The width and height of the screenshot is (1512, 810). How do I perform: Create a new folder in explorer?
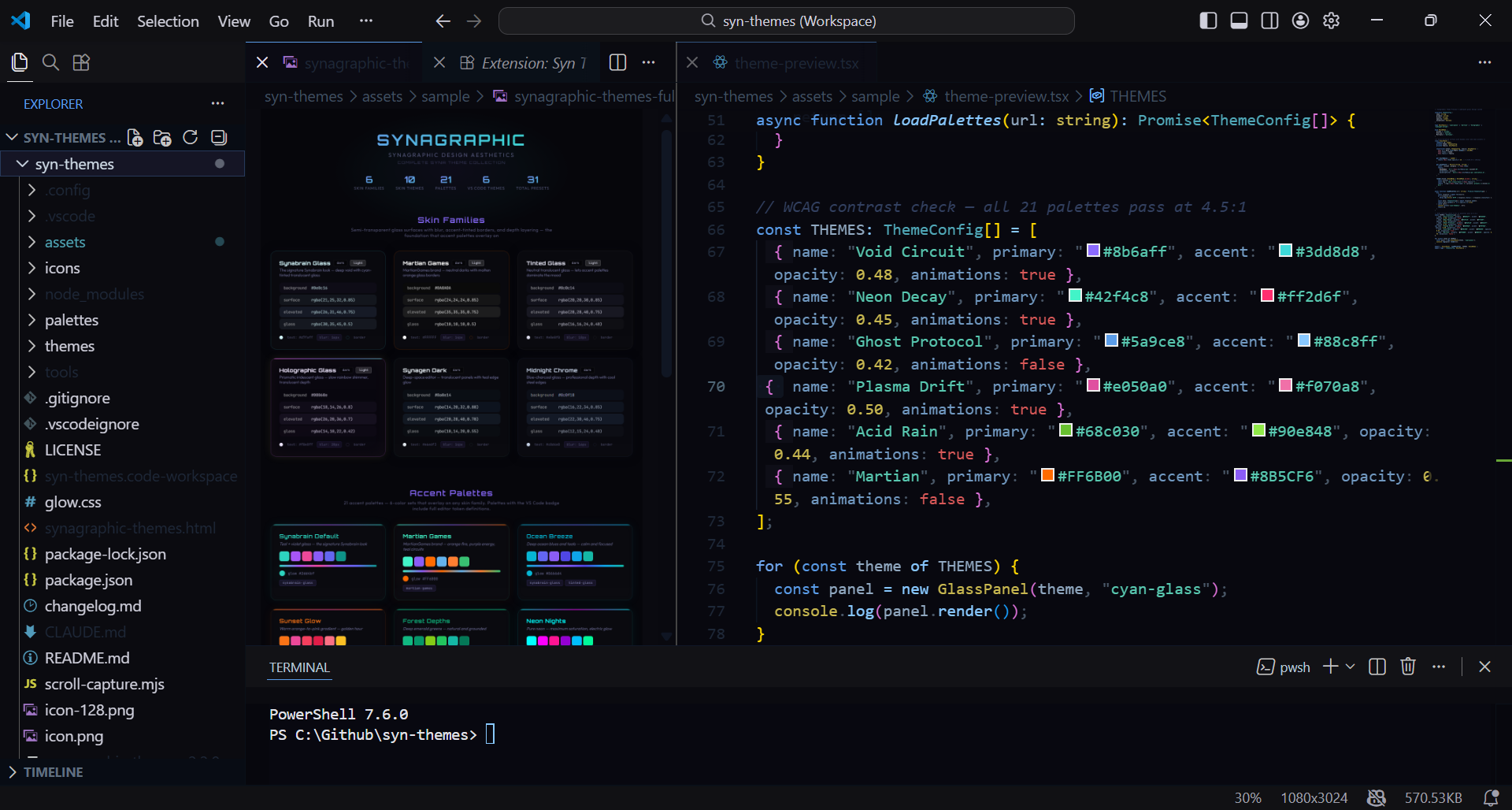[x=162, y=138]
